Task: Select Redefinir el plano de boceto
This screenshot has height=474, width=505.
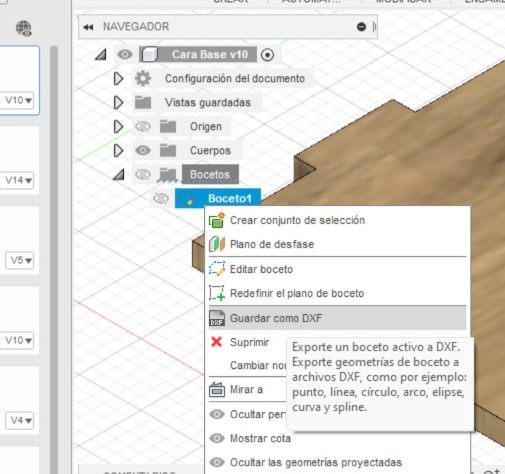Action: [337, 293]
